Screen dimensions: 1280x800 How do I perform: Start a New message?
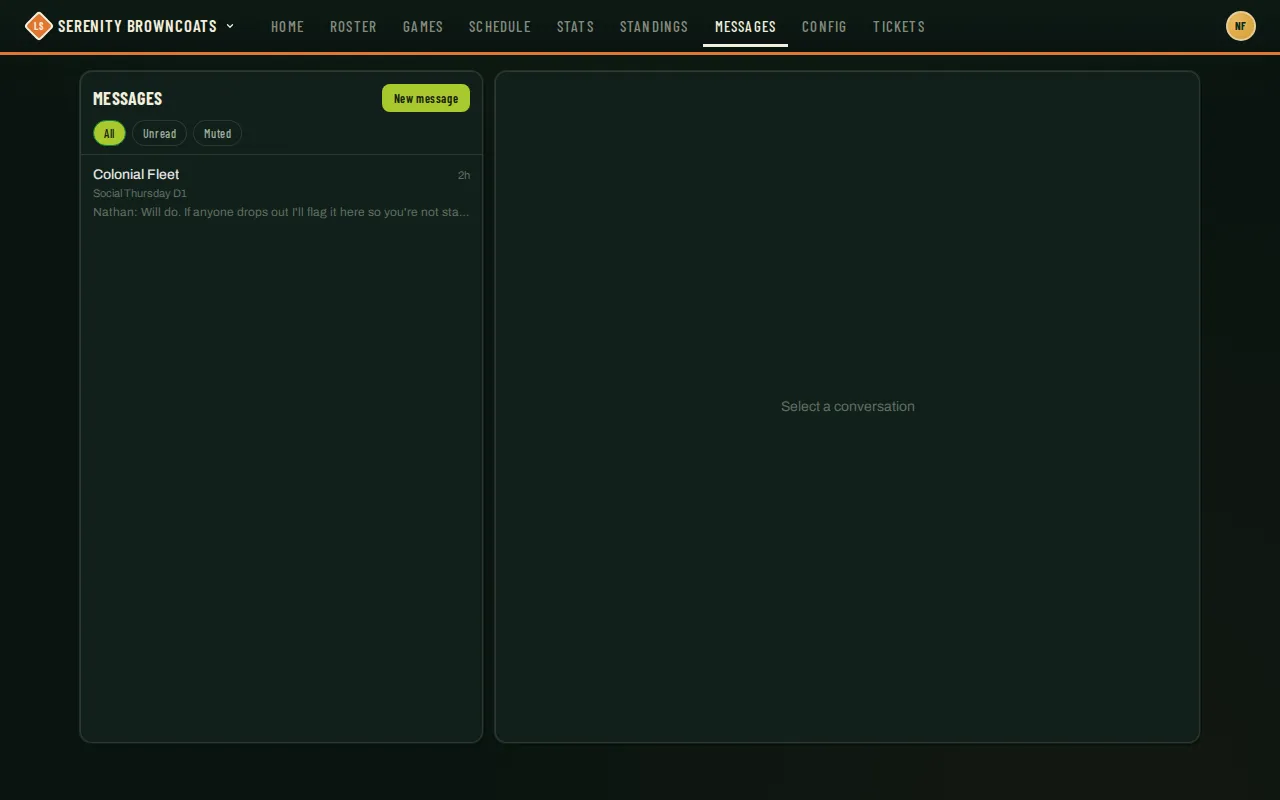pos(426,98)
